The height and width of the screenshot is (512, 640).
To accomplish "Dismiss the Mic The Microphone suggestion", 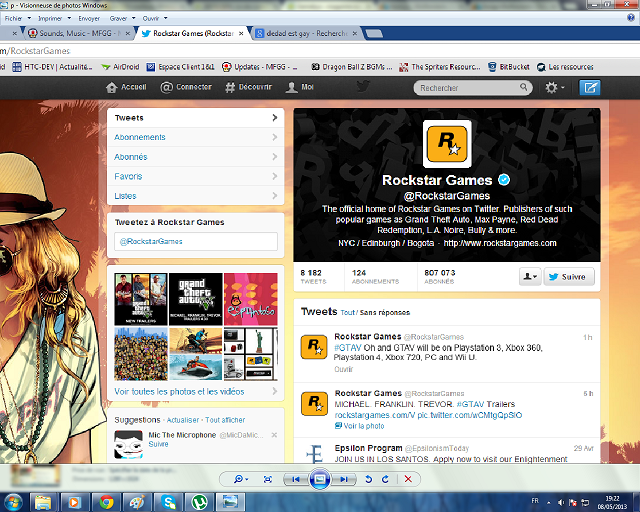I will (x=274, y=435).
